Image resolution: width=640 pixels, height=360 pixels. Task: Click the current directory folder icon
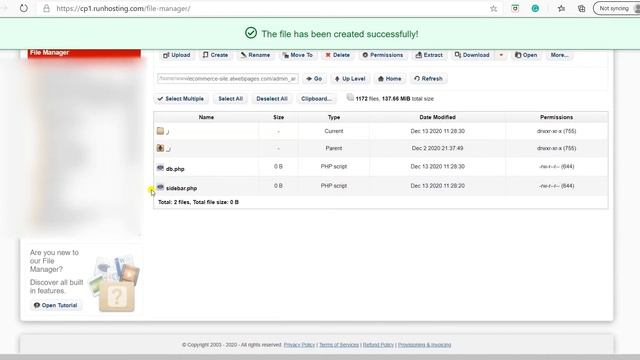pyautogui.click(x=160, y=131)
